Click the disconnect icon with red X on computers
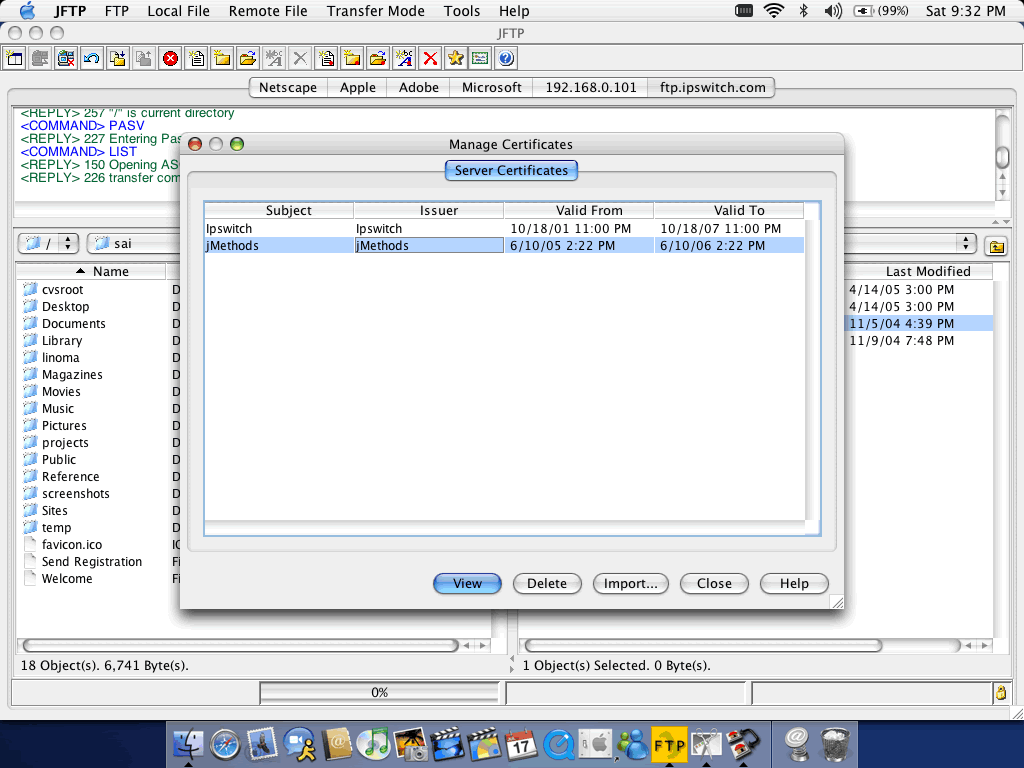Screen dimensions: 1024x768 pyautogui.click(x=66, y=59)
